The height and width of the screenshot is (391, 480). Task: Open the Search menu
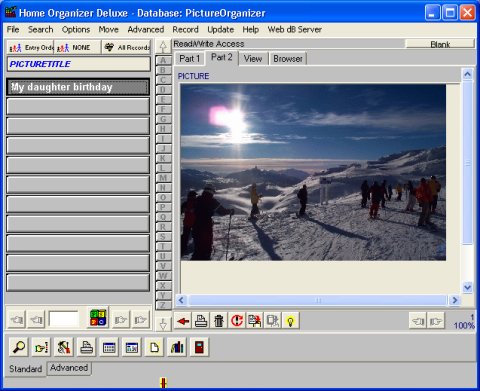41,29
